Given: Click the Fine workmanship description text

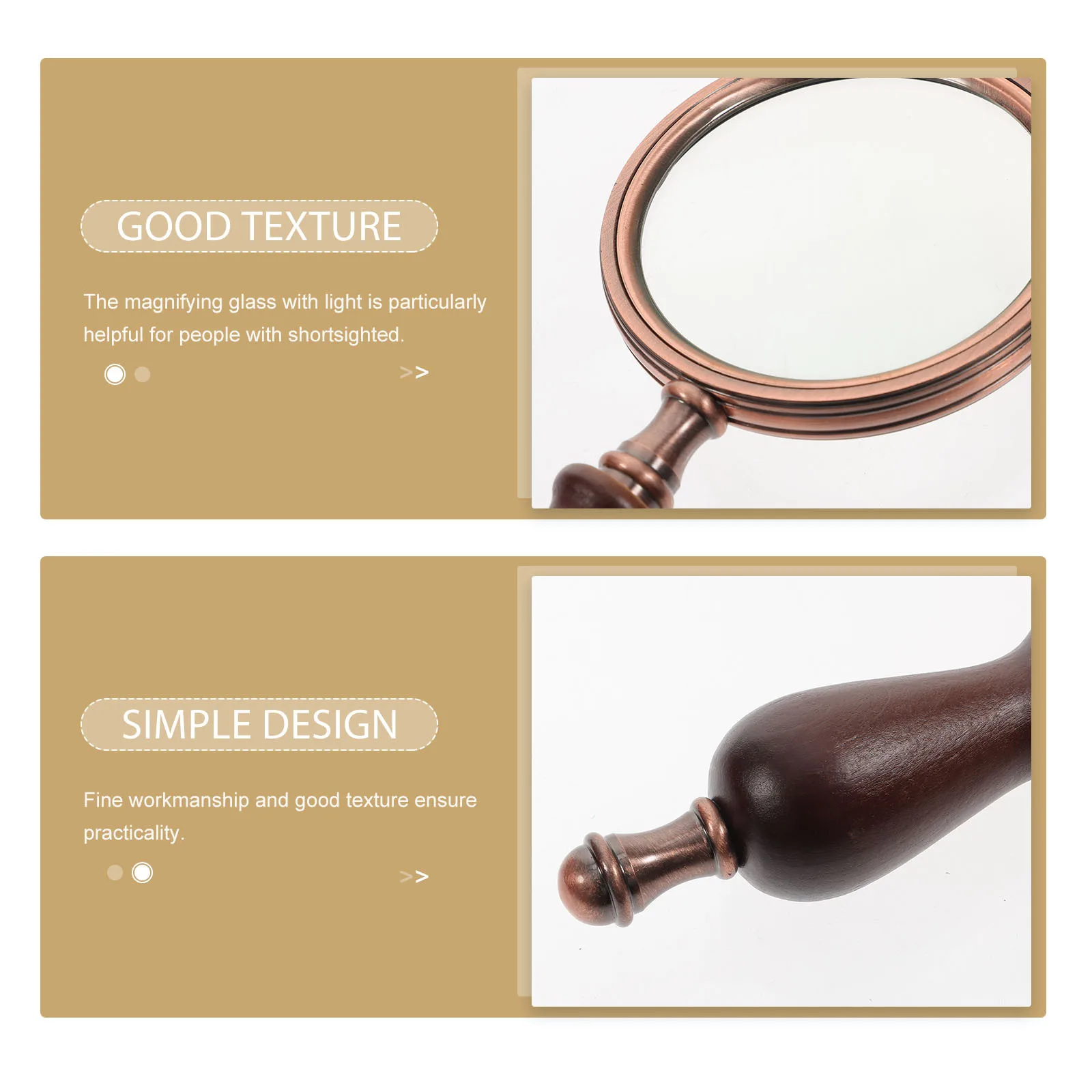Looking at the screenshot, I should (280, 816).
